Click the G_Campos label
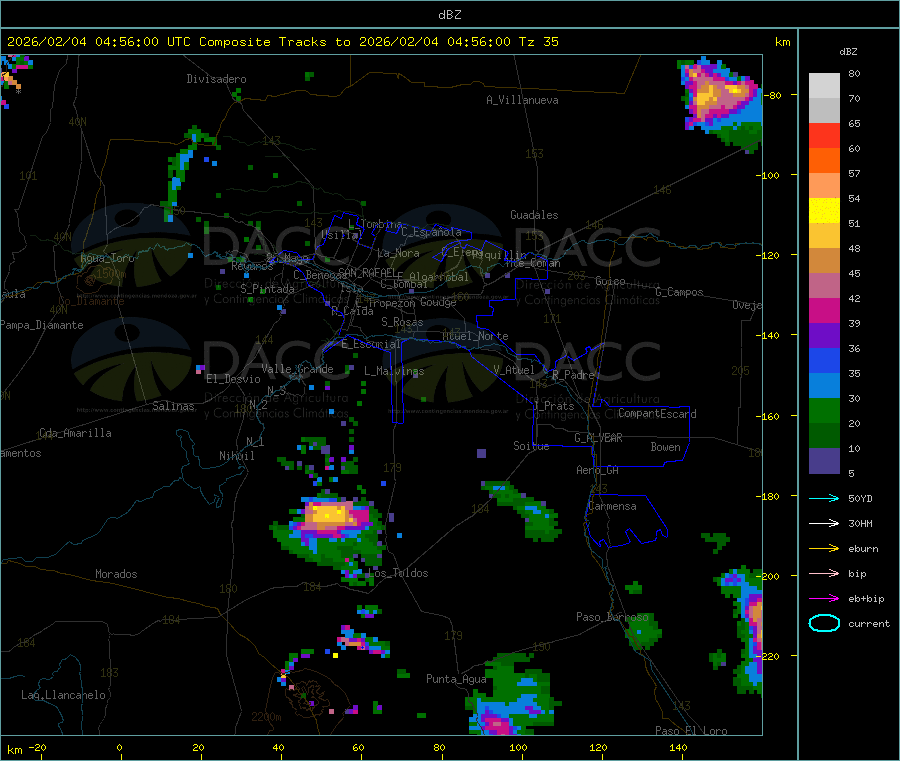 (680, 292)
